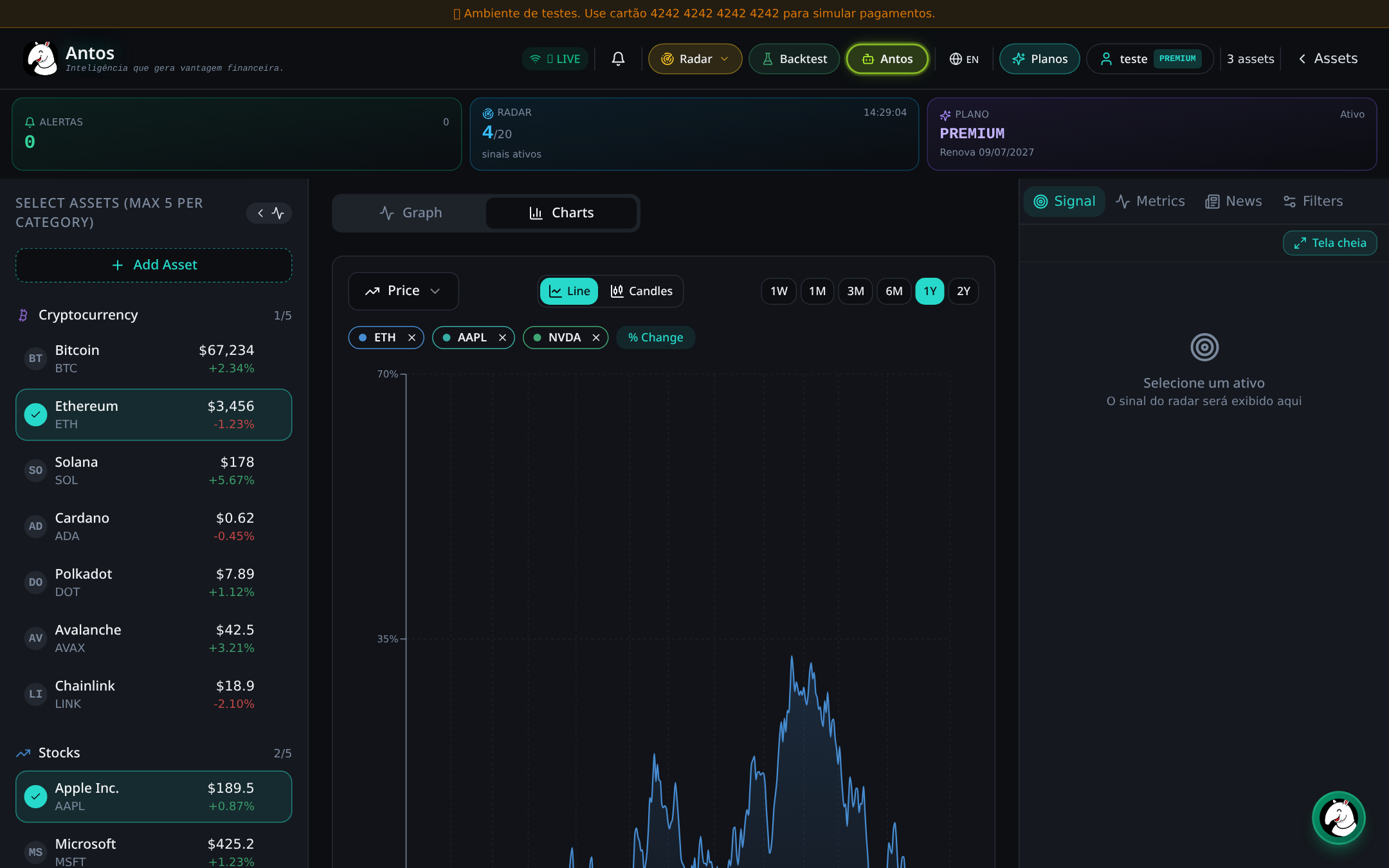Deselect the Ethereum asset checkmark
1389x868 pixels.
[35, 415]
